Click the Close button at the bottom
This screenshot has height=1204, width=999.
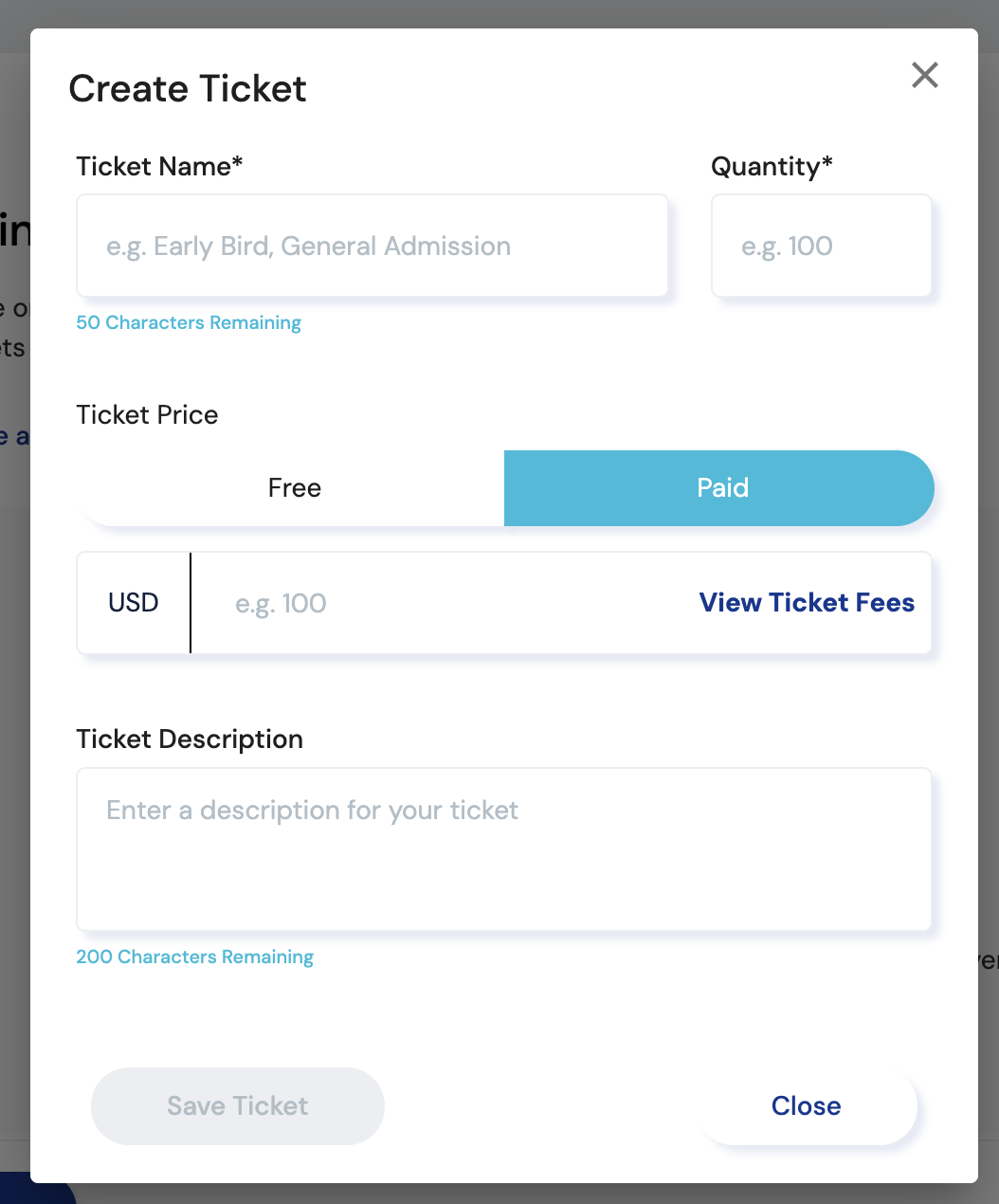click(807, 1106)
